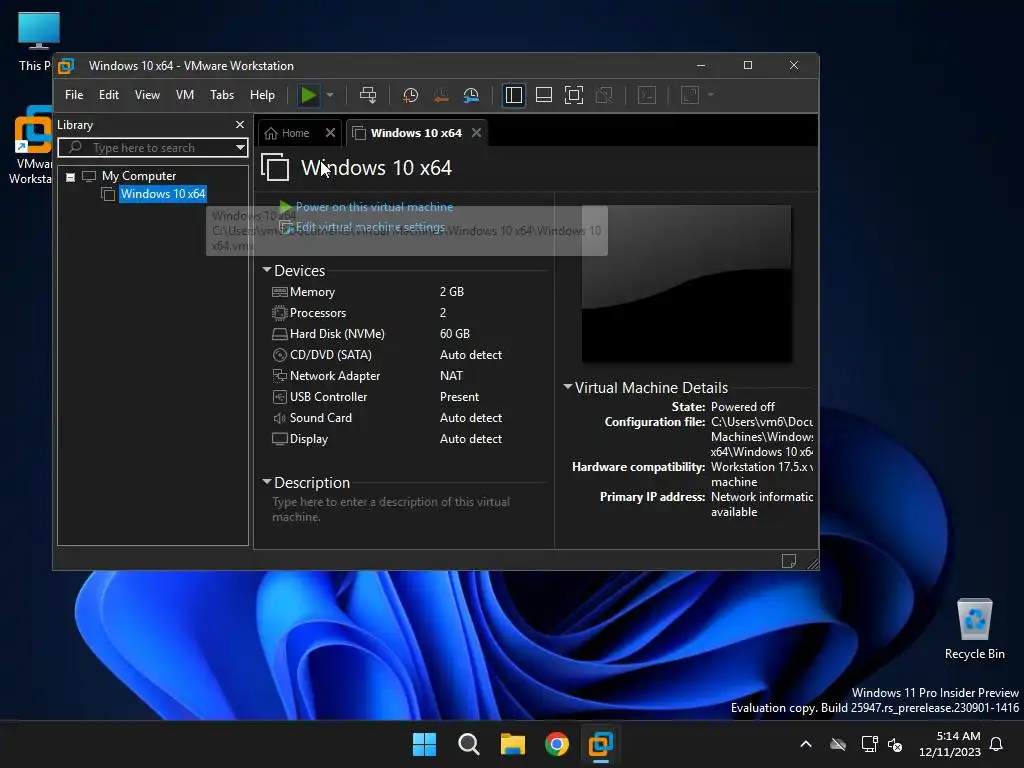Open the File menu
The width and height of the screenshot is (1024, 768).
74,95
